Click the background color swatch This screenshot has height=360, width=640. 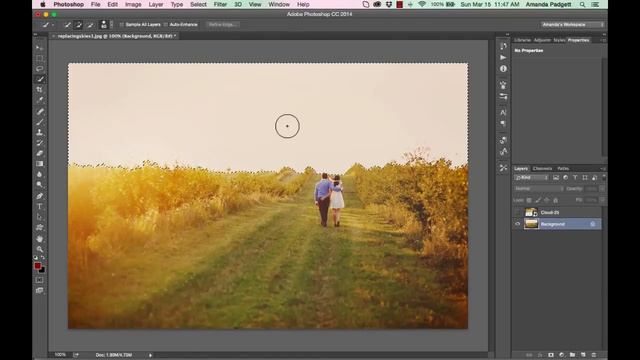[x=42, y=270]
